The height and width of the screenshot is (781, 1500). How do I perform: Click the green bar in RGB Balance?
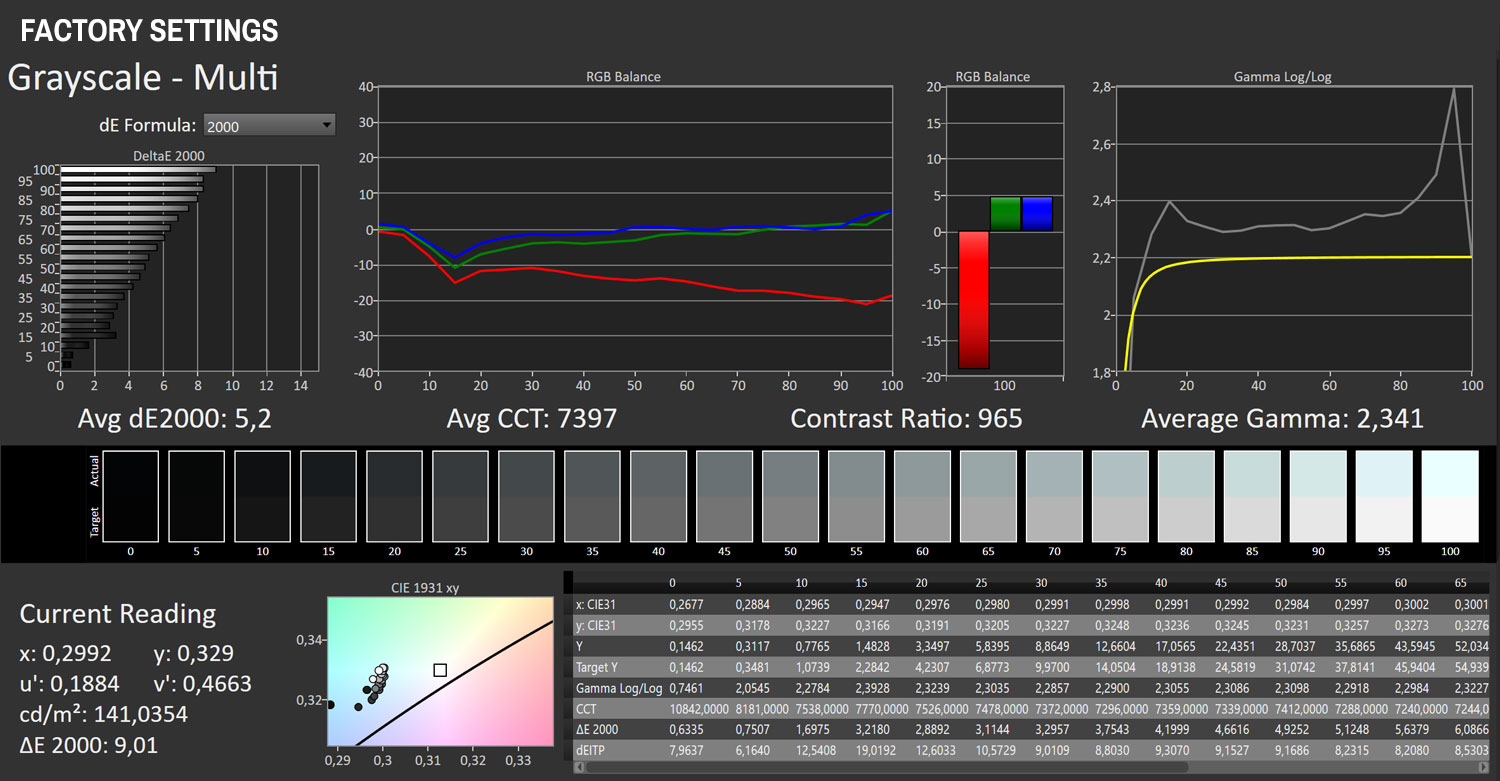[1005, 214]
